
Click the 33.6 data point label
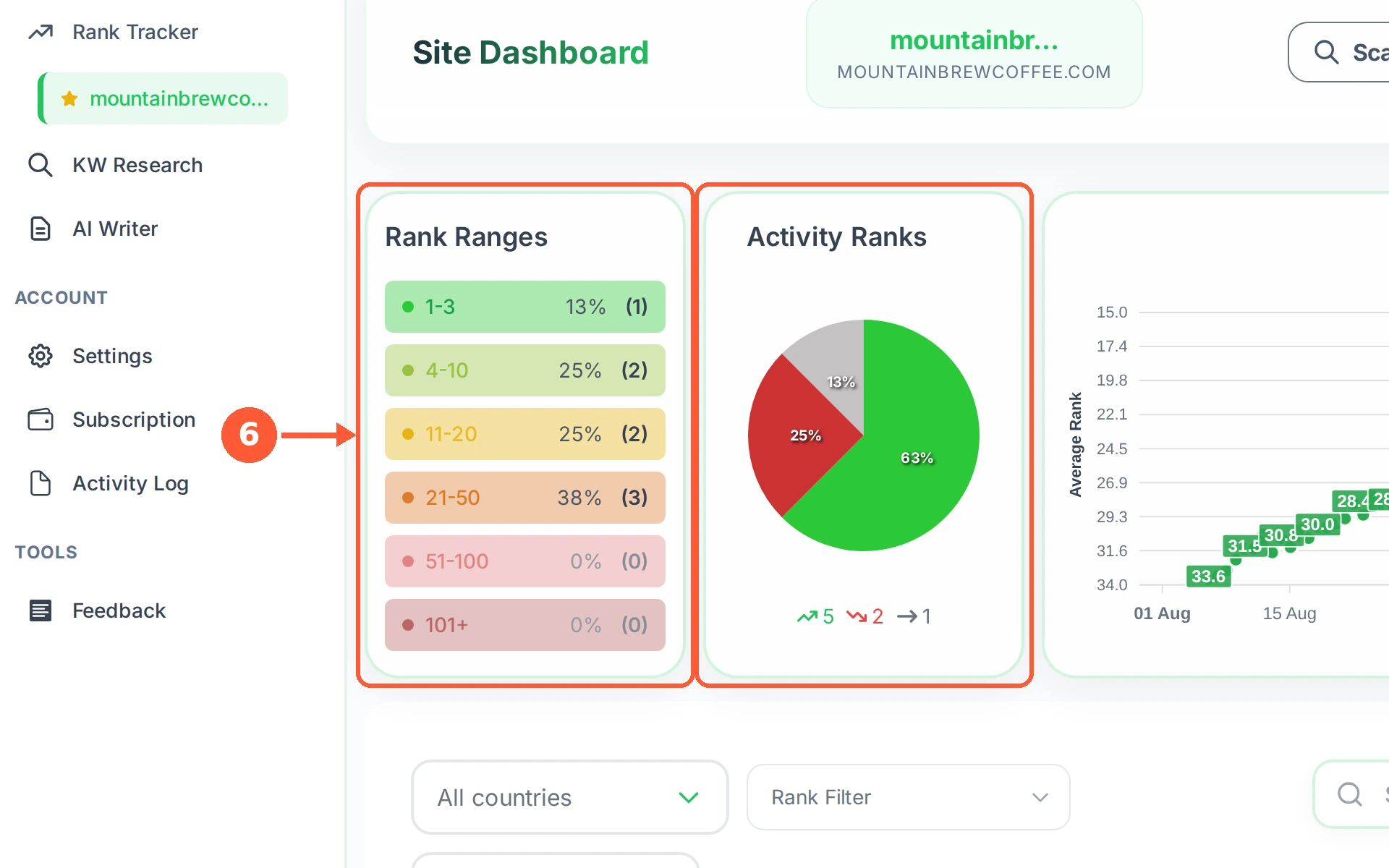(x=1209, y=576)
